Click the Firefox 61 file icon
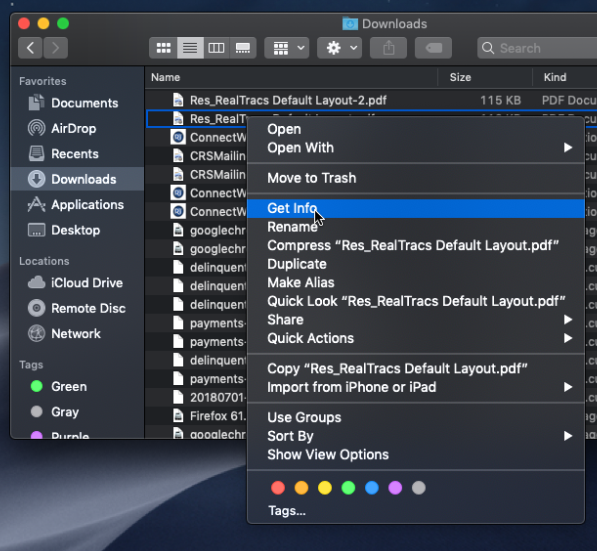 coord(178,416)
